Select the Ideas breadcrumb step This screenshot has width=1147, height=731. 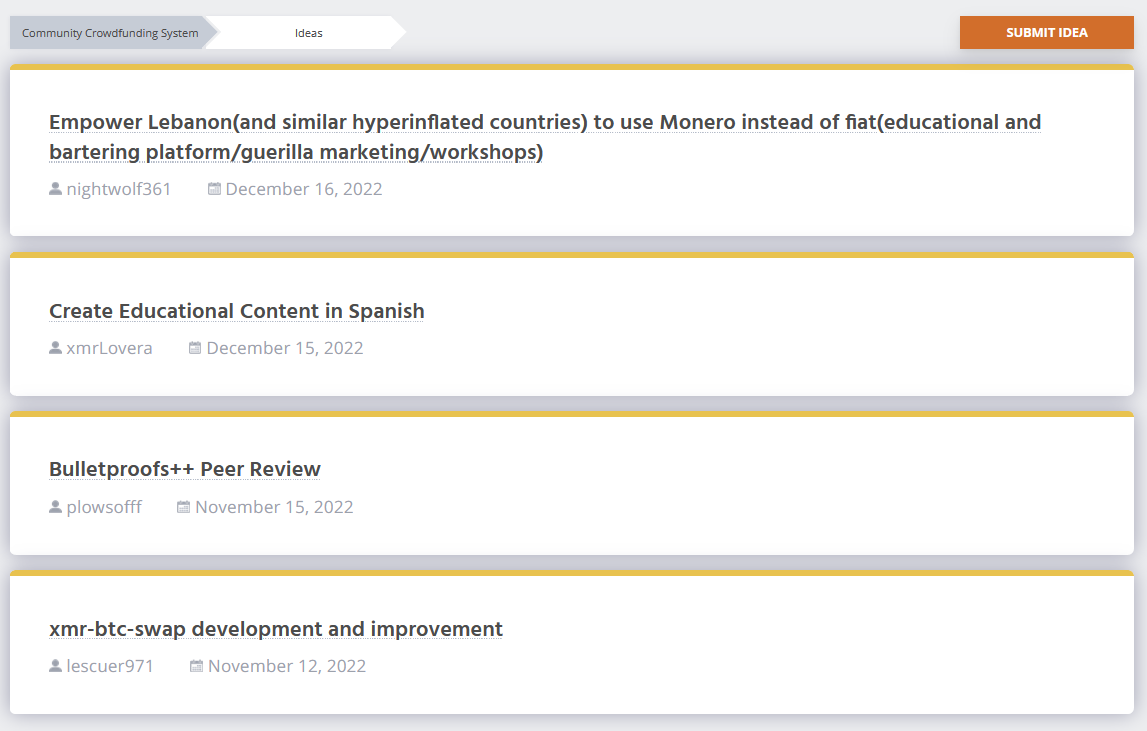point(308,33)
